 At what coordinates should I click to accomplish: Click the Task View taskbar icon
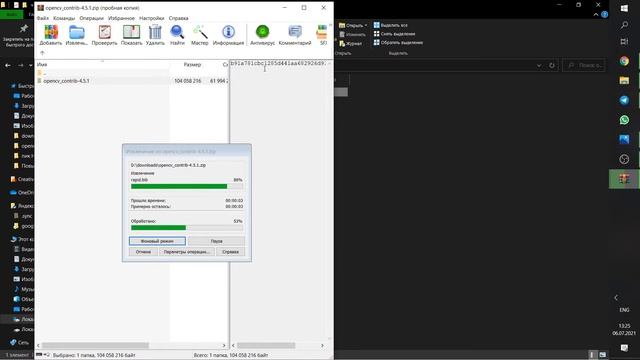tap(624, 41)
